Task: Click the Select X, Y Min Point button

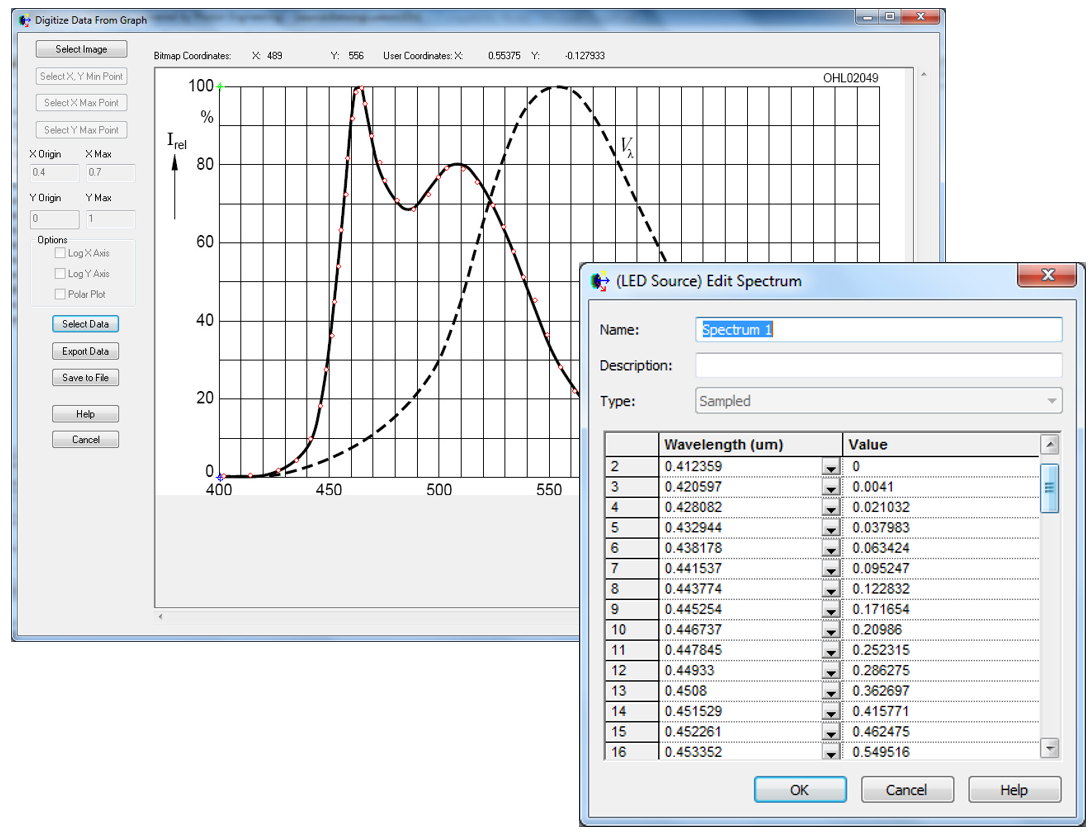Action: pyautogui.click(x=81, y=76)
